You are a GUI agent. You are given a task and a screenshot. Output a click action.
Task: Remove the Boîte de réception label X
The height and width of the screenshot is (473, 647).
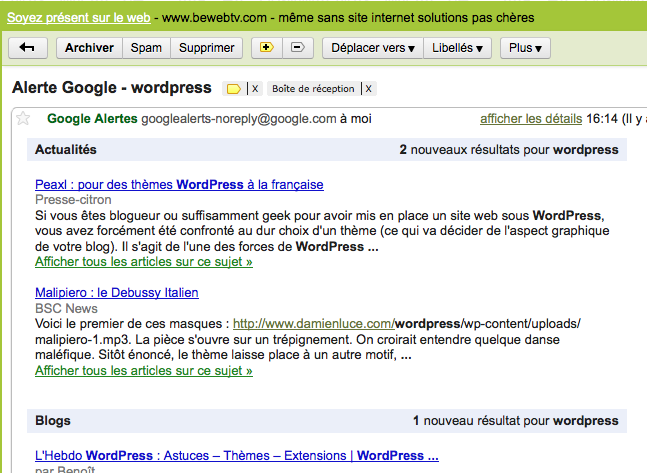coord(368,89)
